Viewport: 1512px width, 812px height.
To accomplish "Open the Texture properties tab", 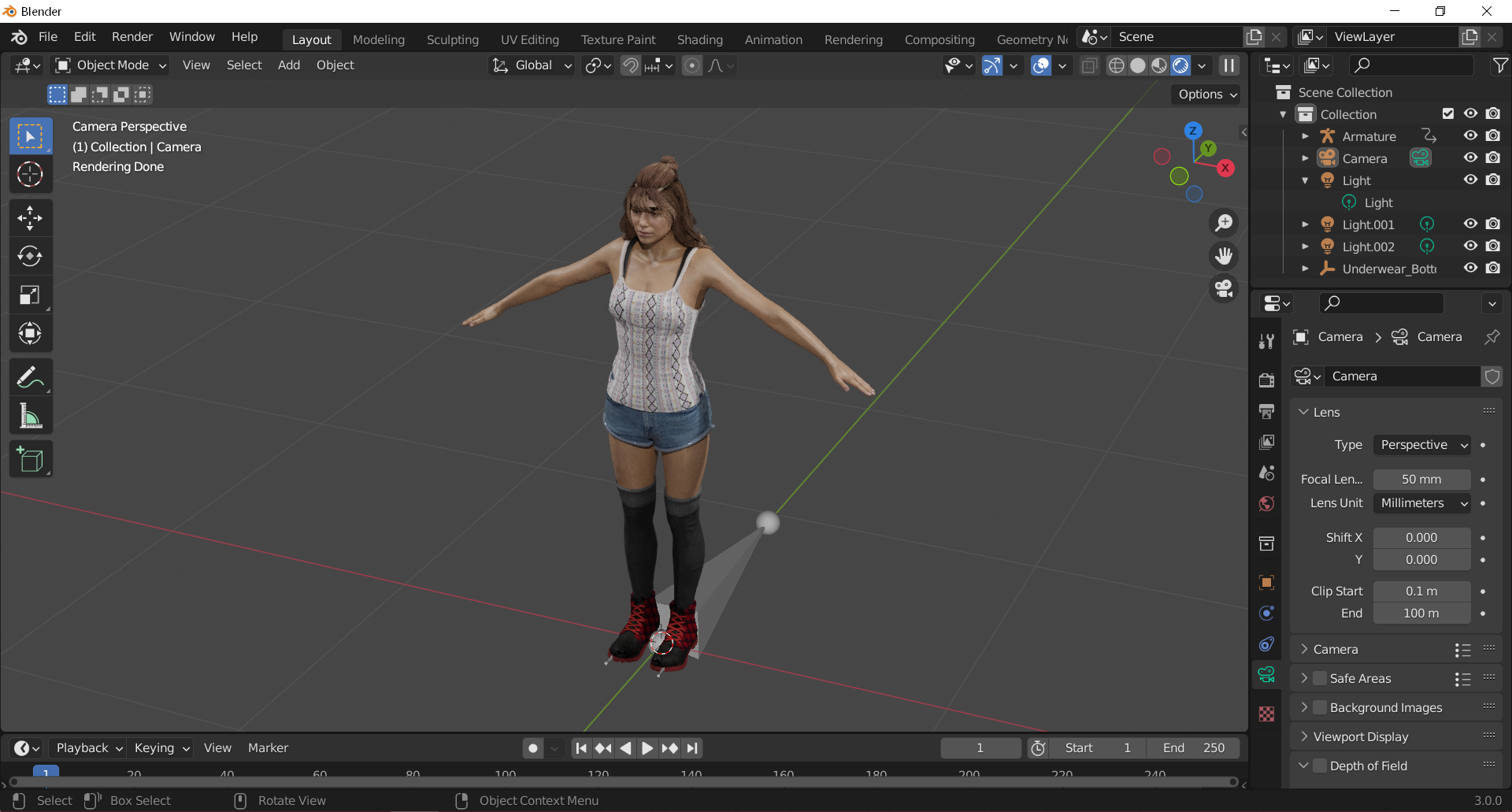I will (x=1266, y=714).
